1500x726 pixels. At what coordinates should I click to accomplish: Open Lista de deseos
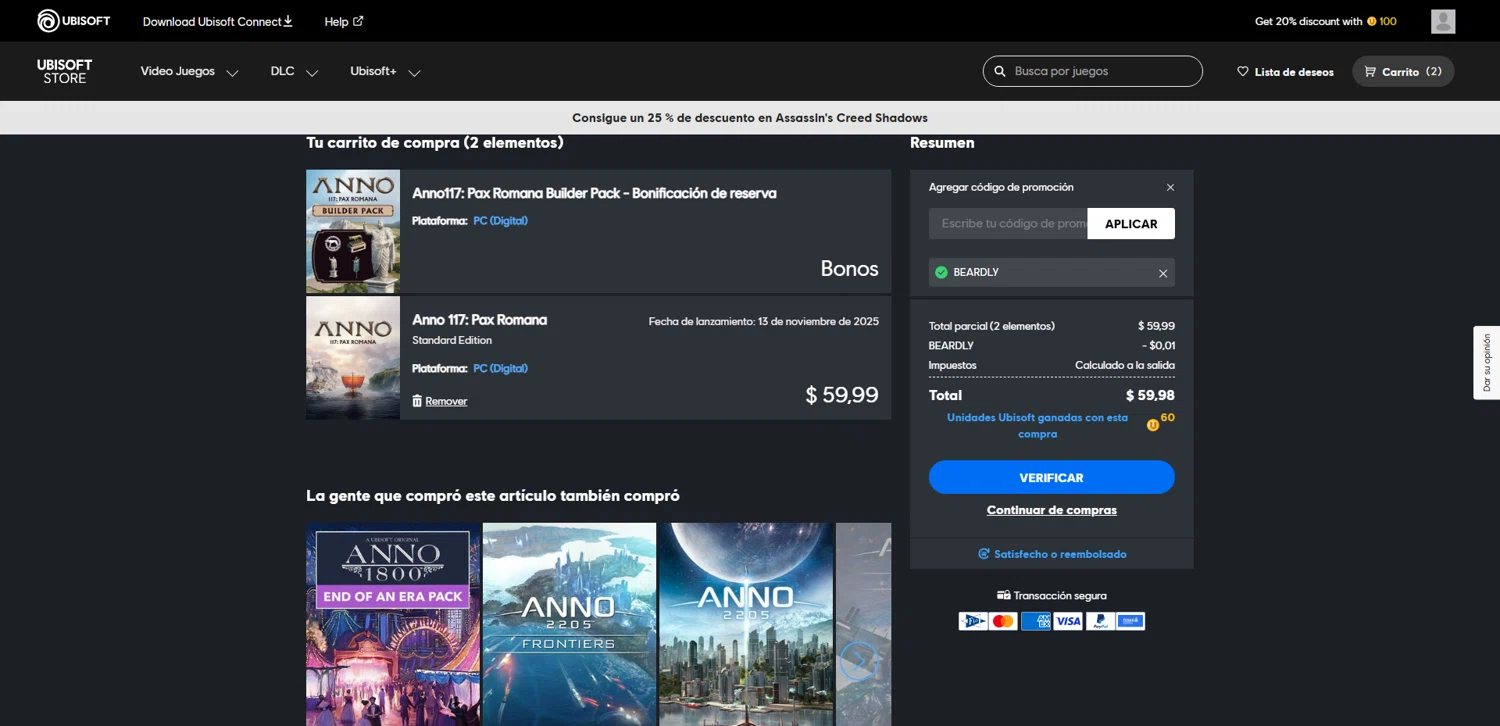point(1285,72)
